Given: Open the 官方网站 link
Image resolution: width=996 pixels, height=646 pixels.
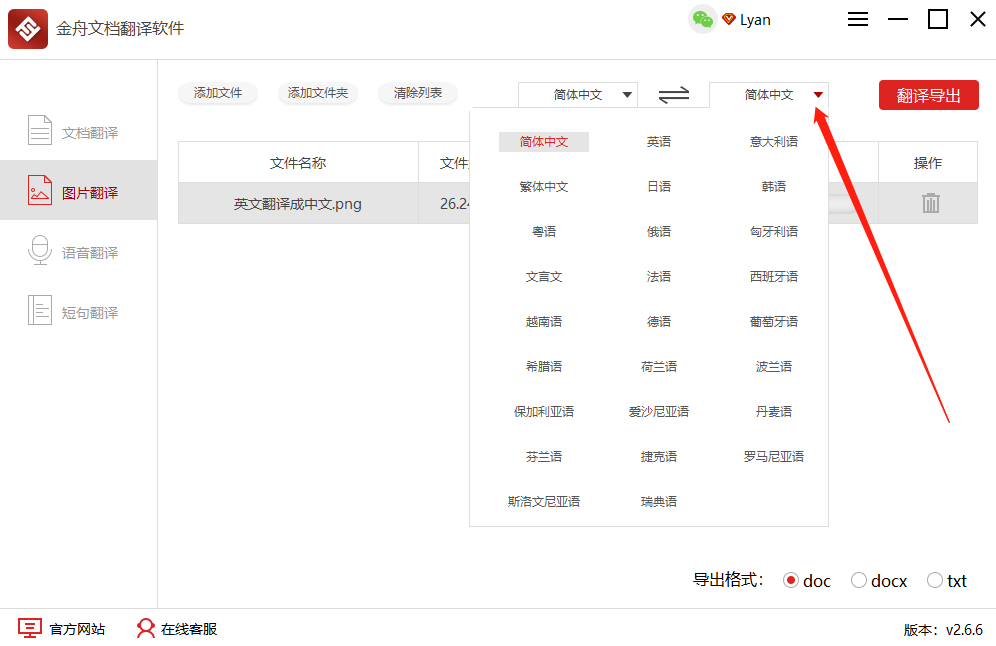Looking at the screenshot, I should [77, 629].
